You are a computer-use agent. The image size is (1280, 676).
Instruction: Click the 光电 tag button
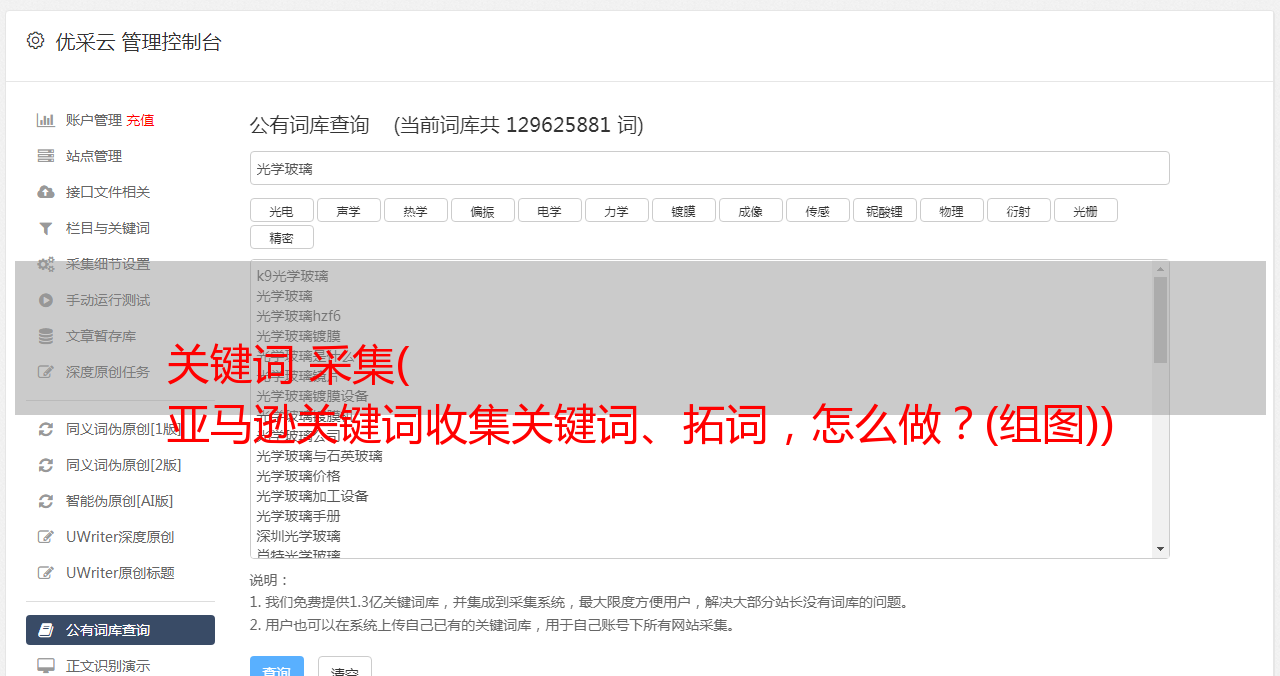pyautogui.click(x=281, y=210)
